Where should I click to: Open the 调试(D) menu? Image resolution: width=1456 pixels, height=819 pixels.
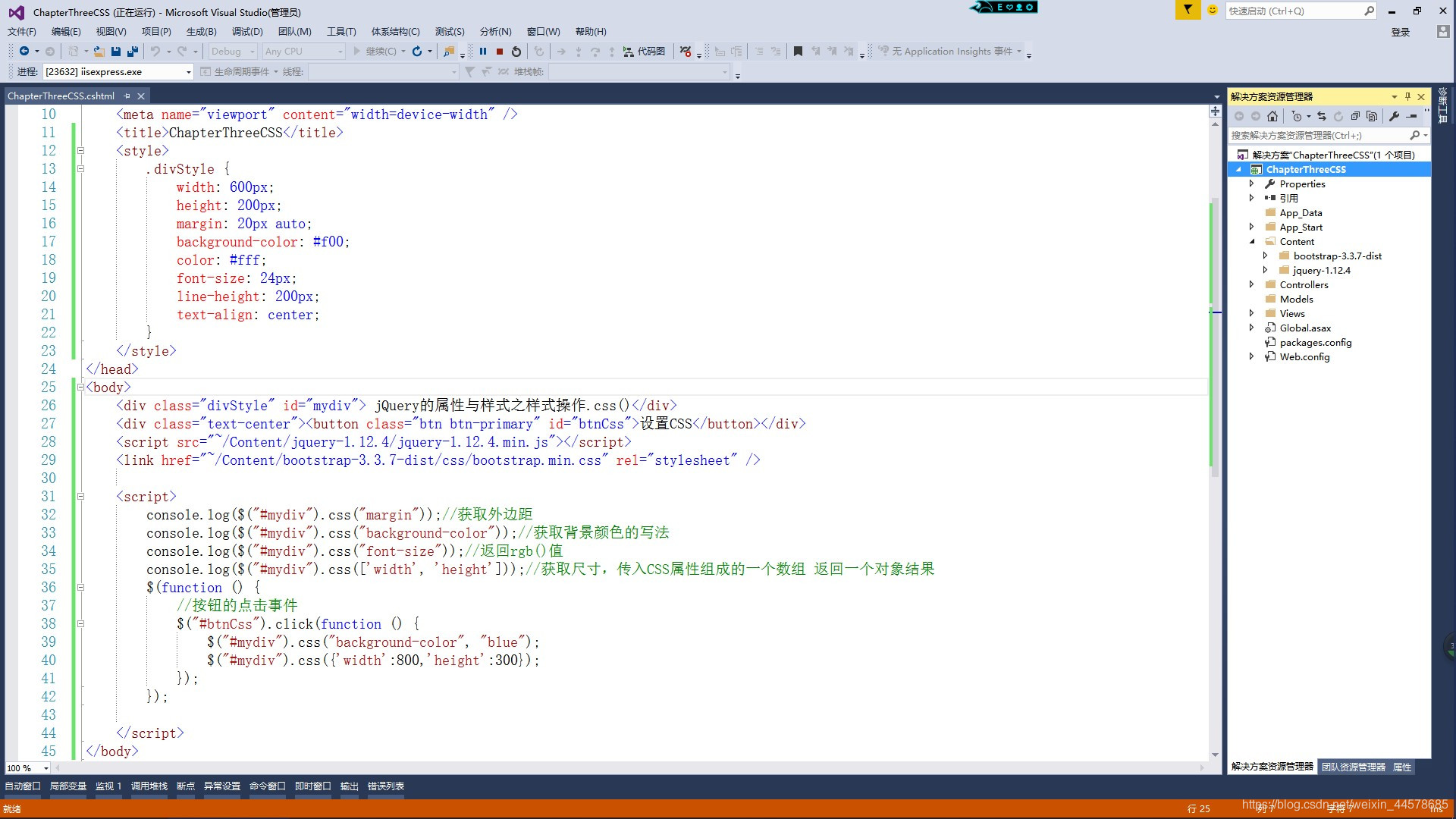tap(247, 31)
